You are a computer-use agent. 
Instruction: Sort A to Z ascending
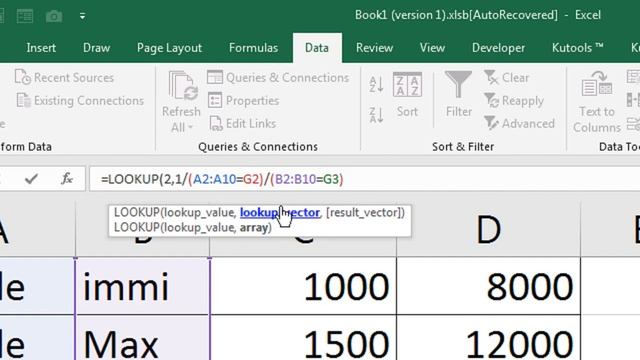pos(376,84)
